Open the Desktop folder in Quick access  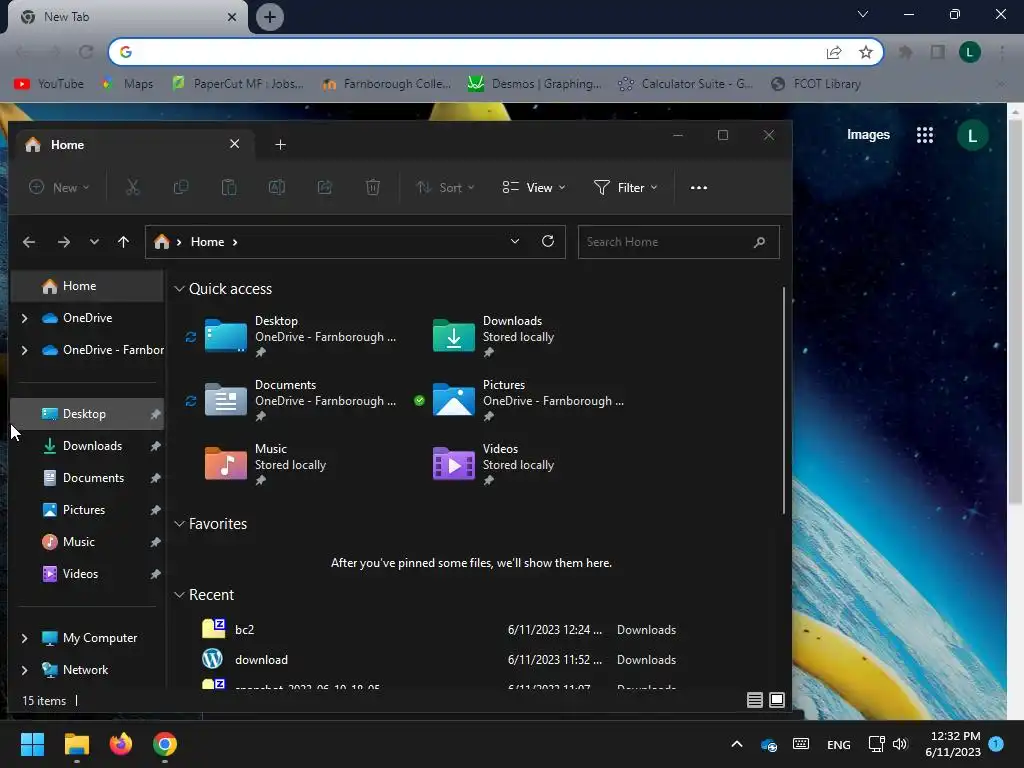point(300,336)
